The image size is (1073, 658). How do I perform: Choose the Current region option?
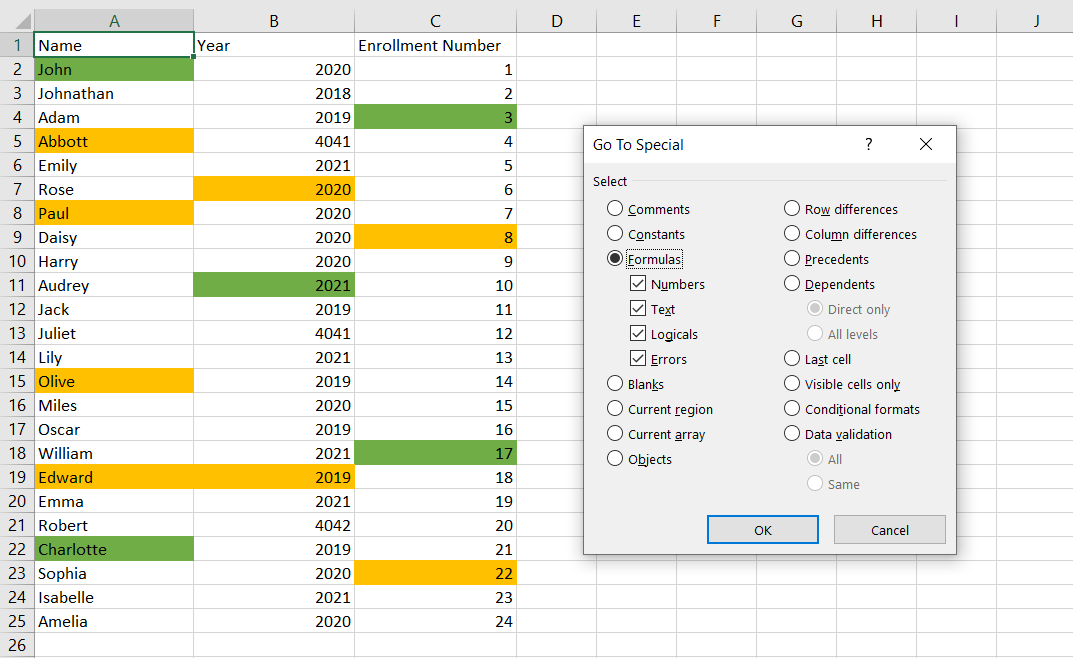click(660, 409)
